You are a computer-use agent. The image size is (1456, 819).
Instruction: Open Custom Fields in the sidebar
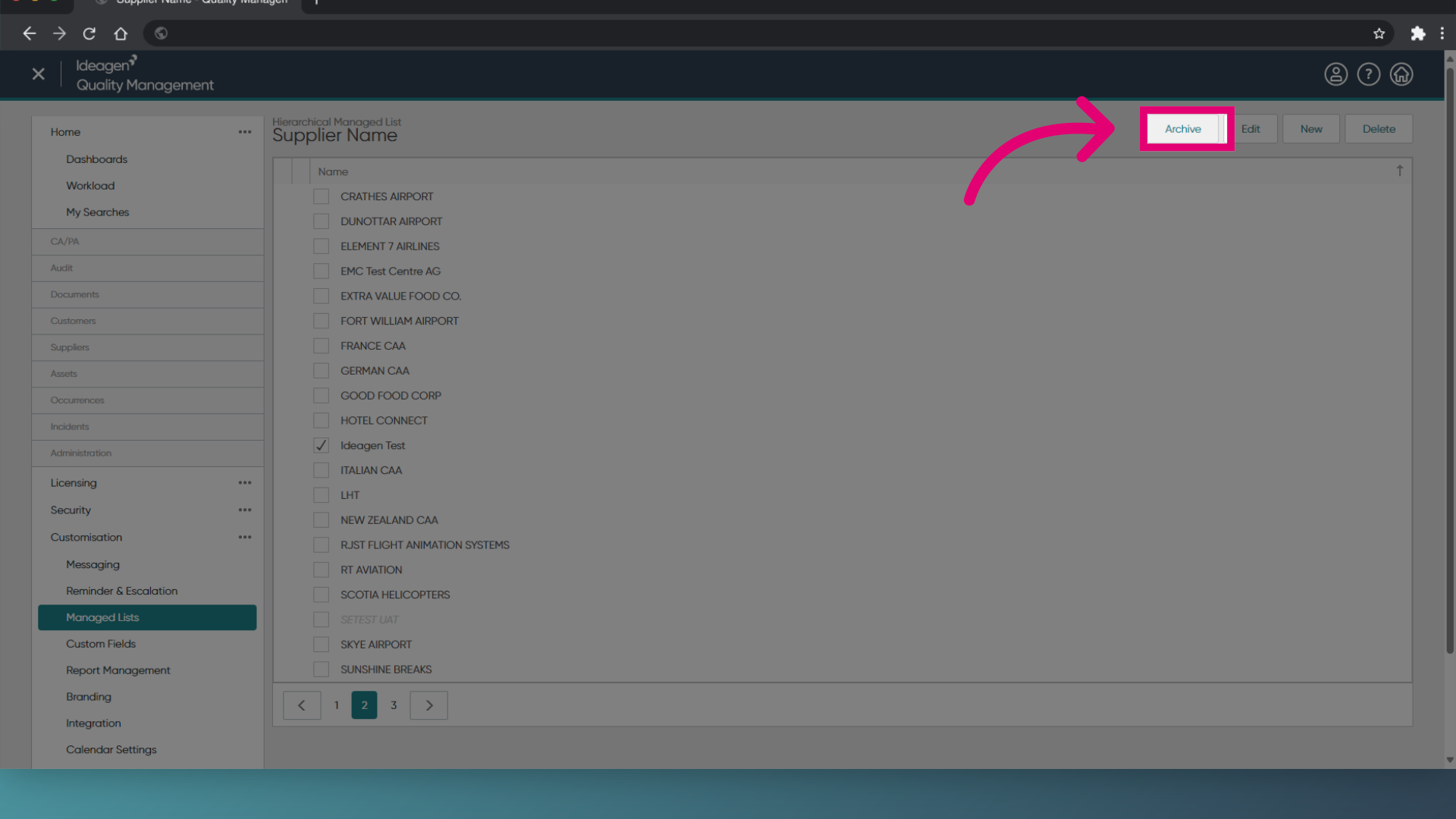click(x=101, y=644)
